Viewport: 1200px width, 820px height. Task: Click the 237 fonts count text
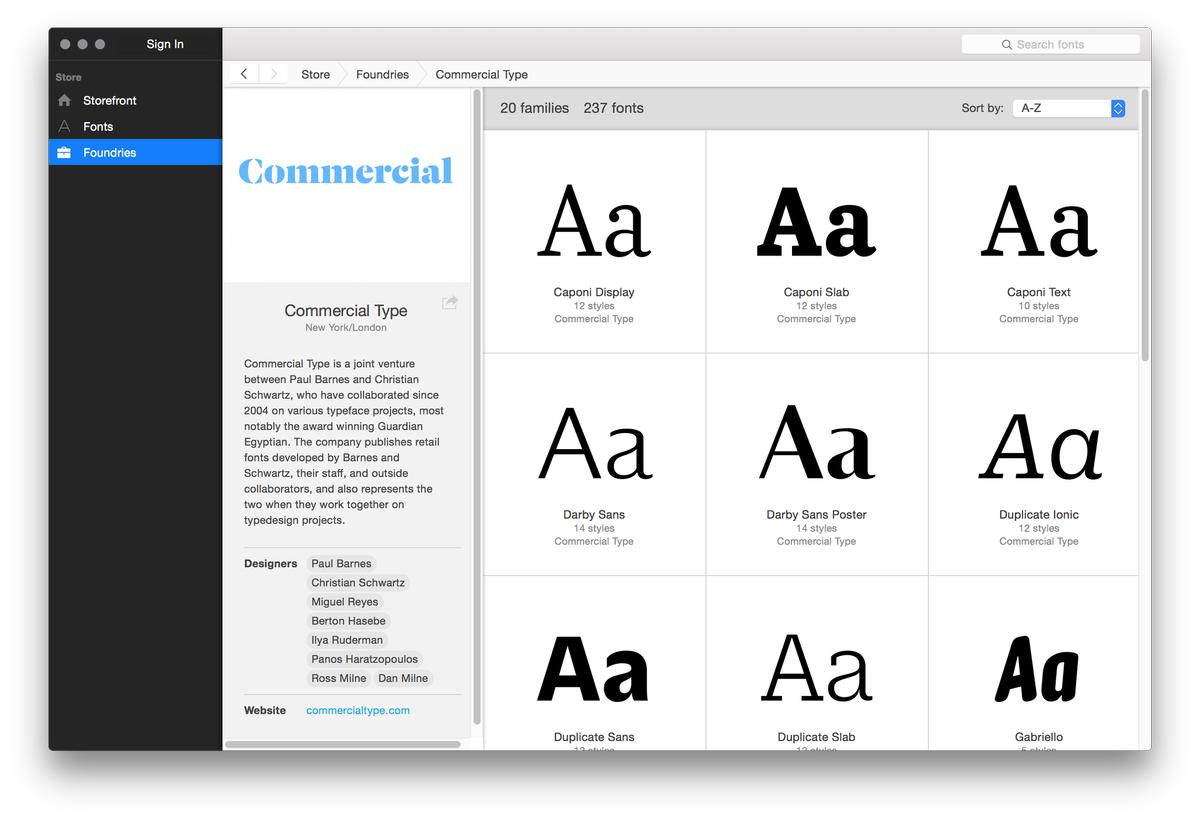(x=613, y=108)
